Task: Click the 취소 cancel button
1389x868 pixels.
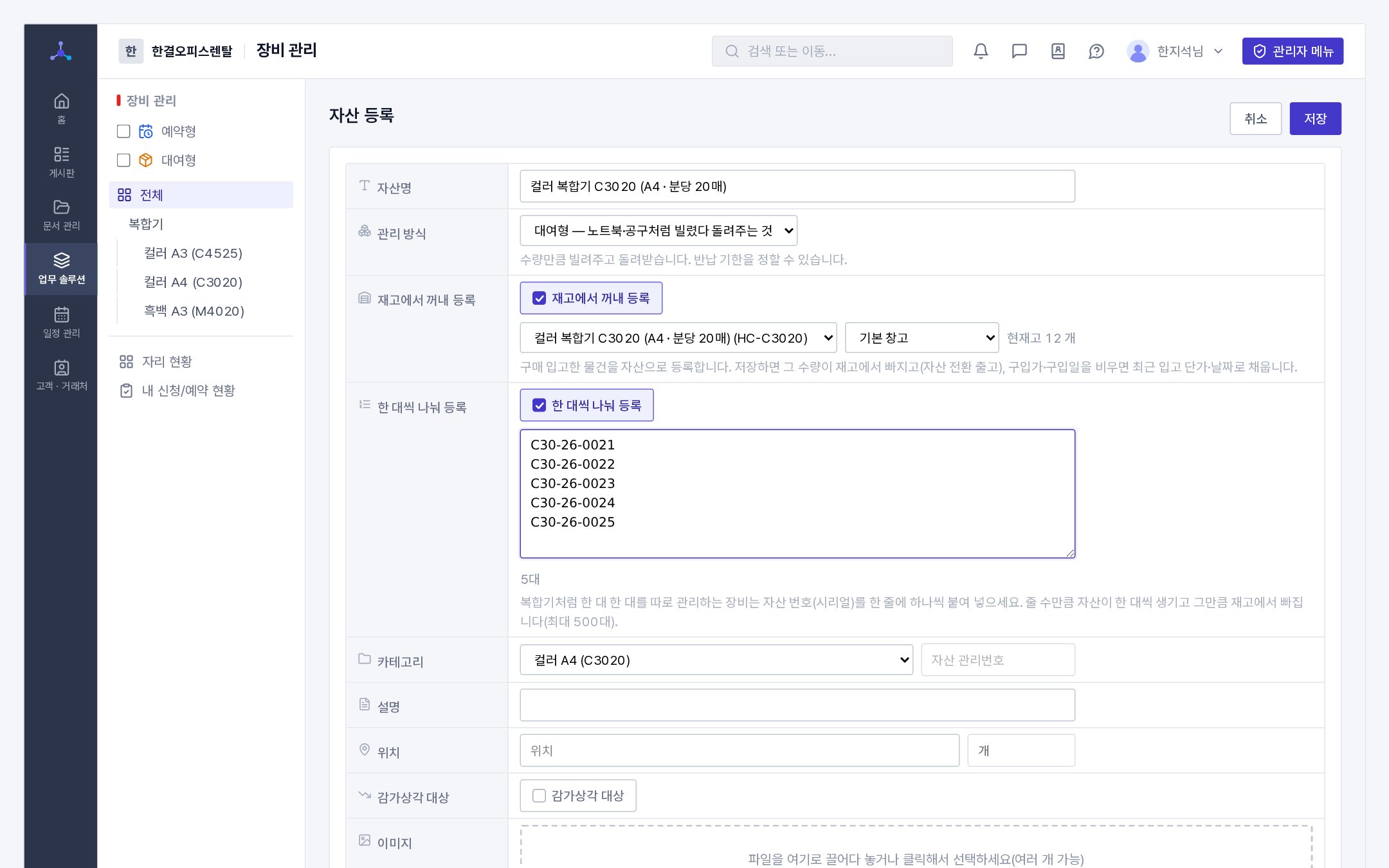Action: [x=1255, y=119]
